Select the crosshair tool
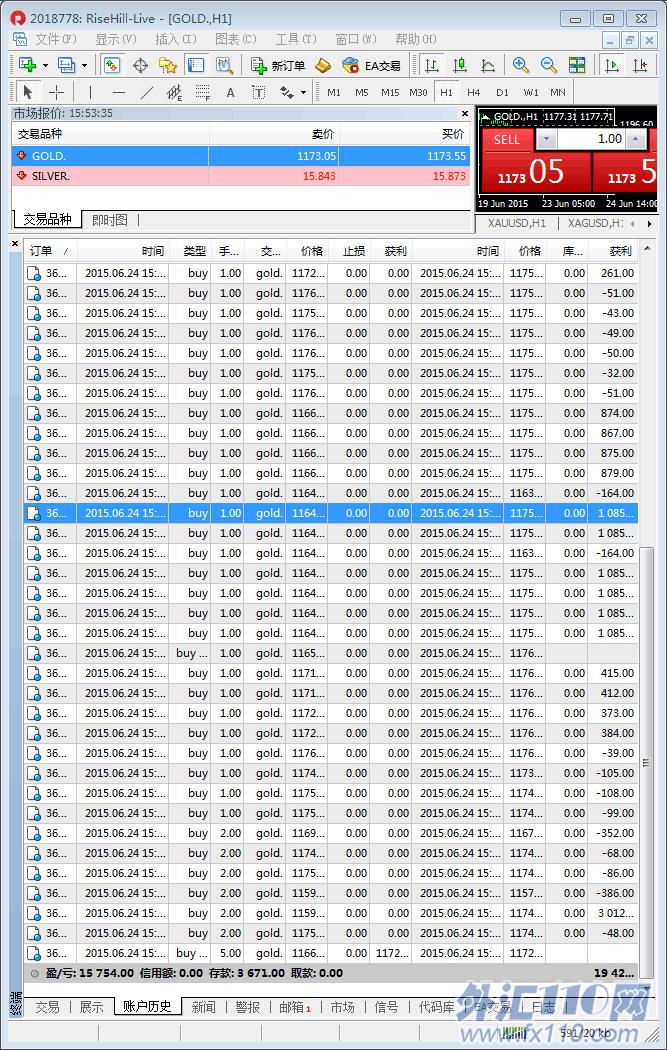The height and width of the screenshot is (1050, 667). click(57, 92)
